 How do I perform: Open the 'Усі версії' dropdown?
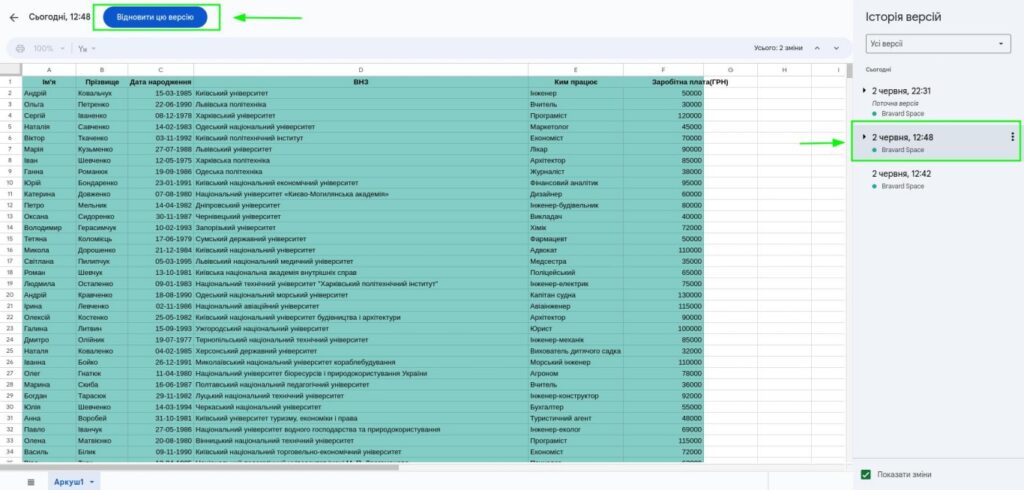point(938,44)
